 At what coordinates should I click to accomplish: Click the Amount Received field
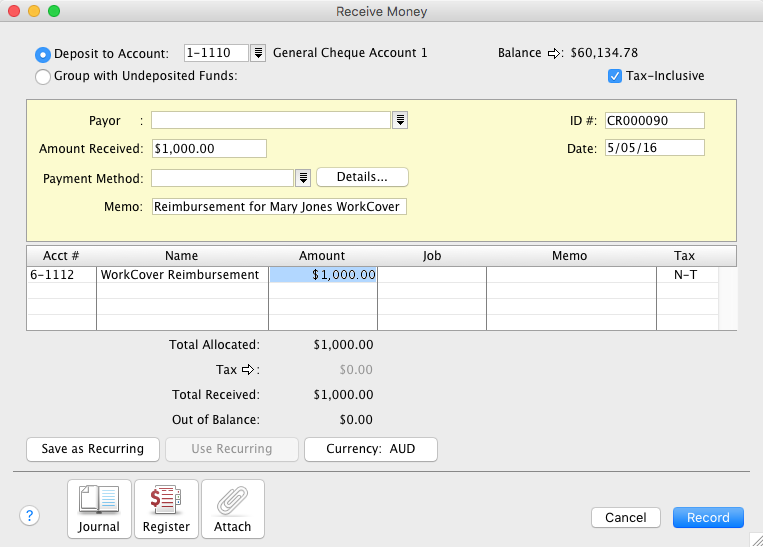pyautogui.click(x=209, y=149)
